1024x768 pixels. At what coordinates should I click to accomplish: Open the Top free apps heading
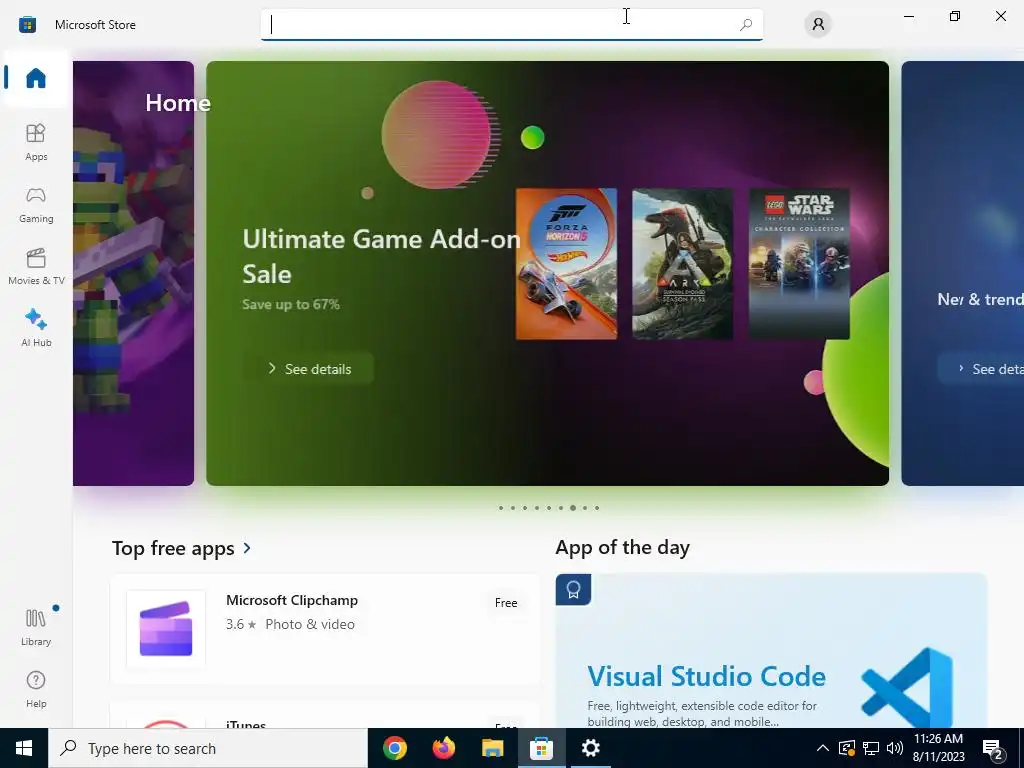pyautogui.click(x=173, y=548)
